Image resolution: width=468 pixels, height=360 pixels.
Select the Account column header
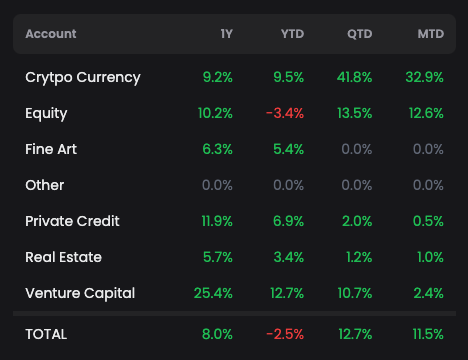coord(51,34)
